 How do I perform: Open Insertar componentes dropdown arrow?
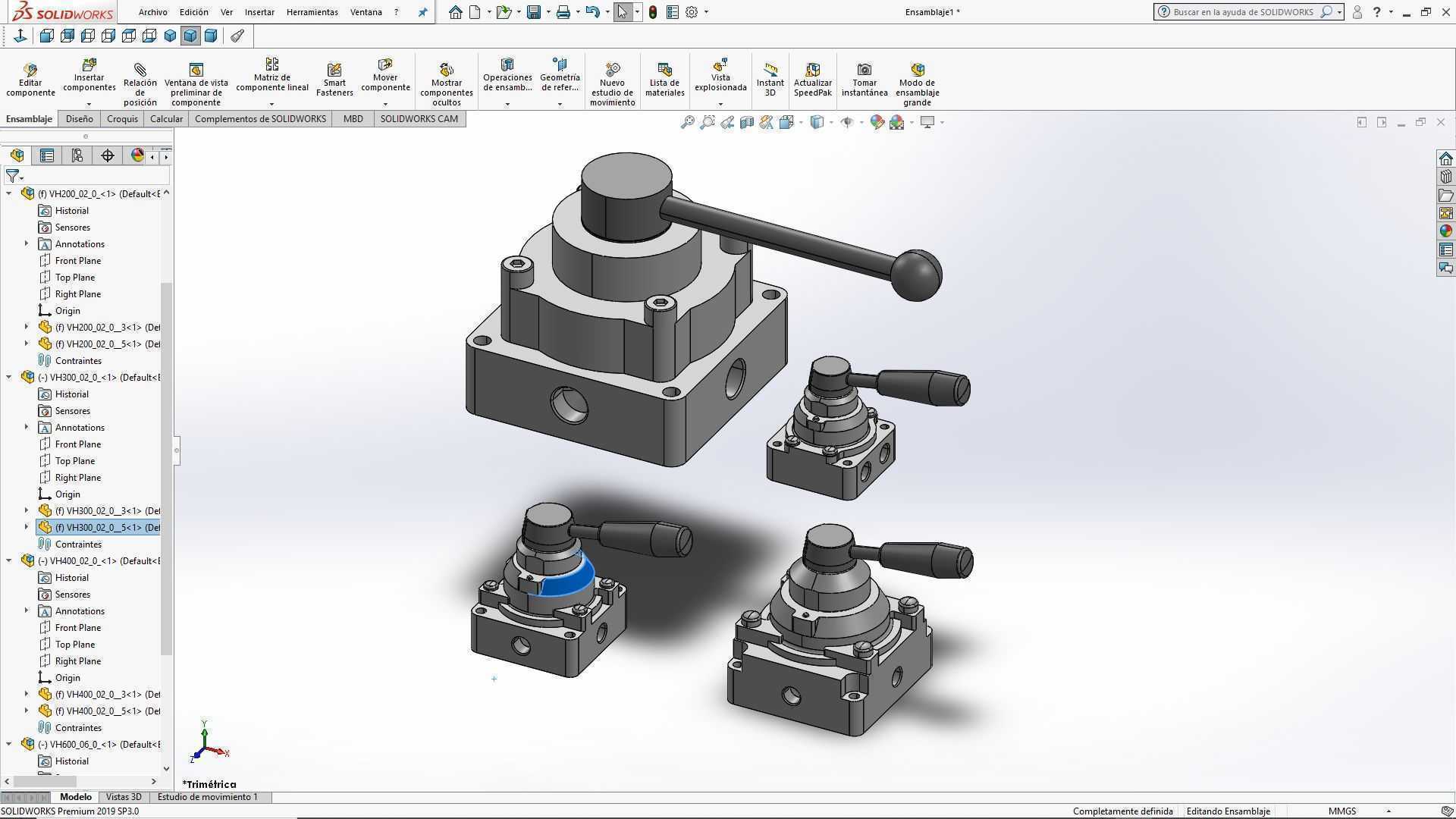click(89, 104)
